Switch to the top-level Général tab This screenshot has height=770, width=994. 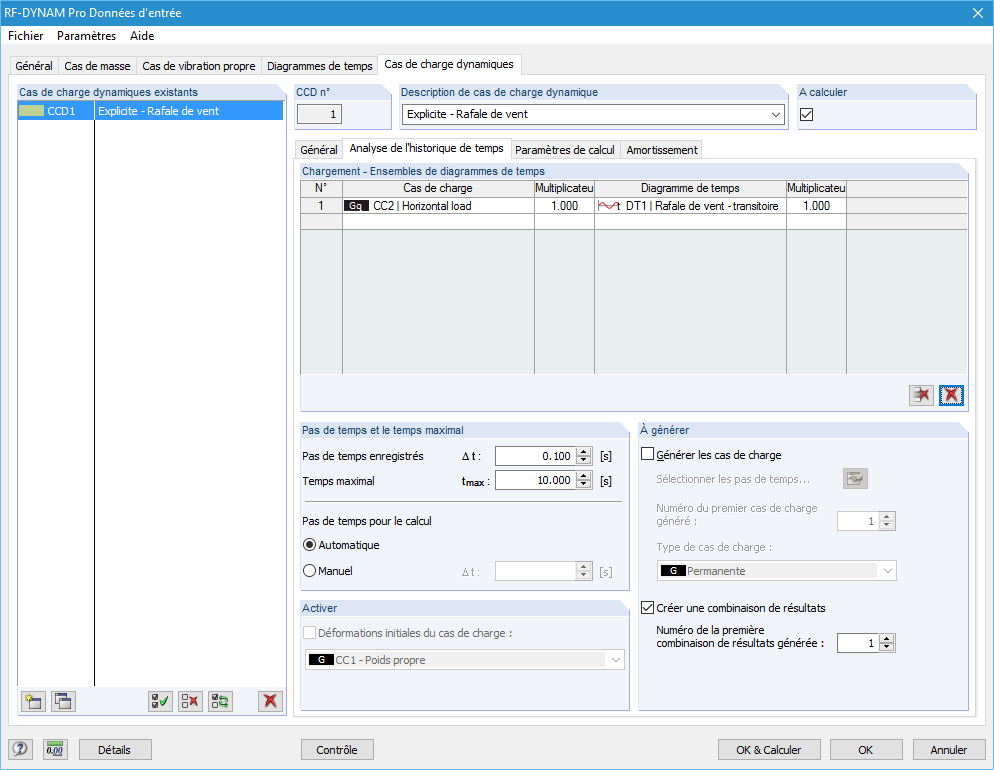click(34, 66)
